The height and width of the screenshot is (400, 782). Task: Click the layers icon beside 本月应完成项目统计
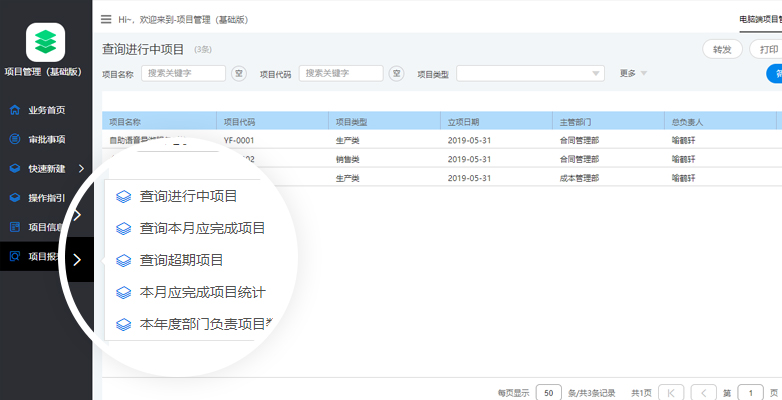tap(124, 292)
